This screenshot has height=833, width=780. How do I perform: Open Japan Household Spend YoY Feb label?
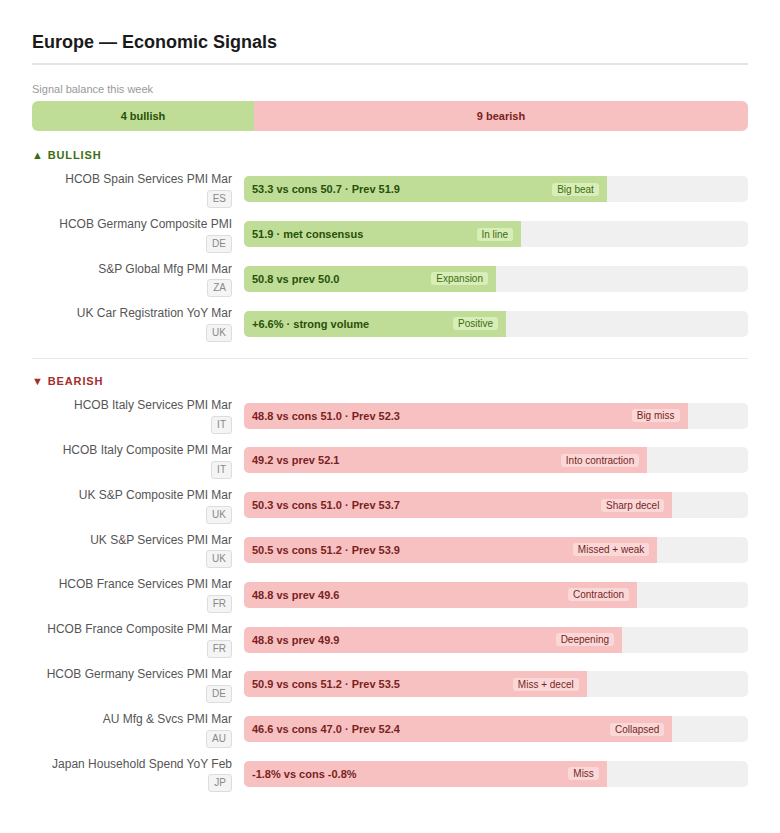[x=142, y=764]
